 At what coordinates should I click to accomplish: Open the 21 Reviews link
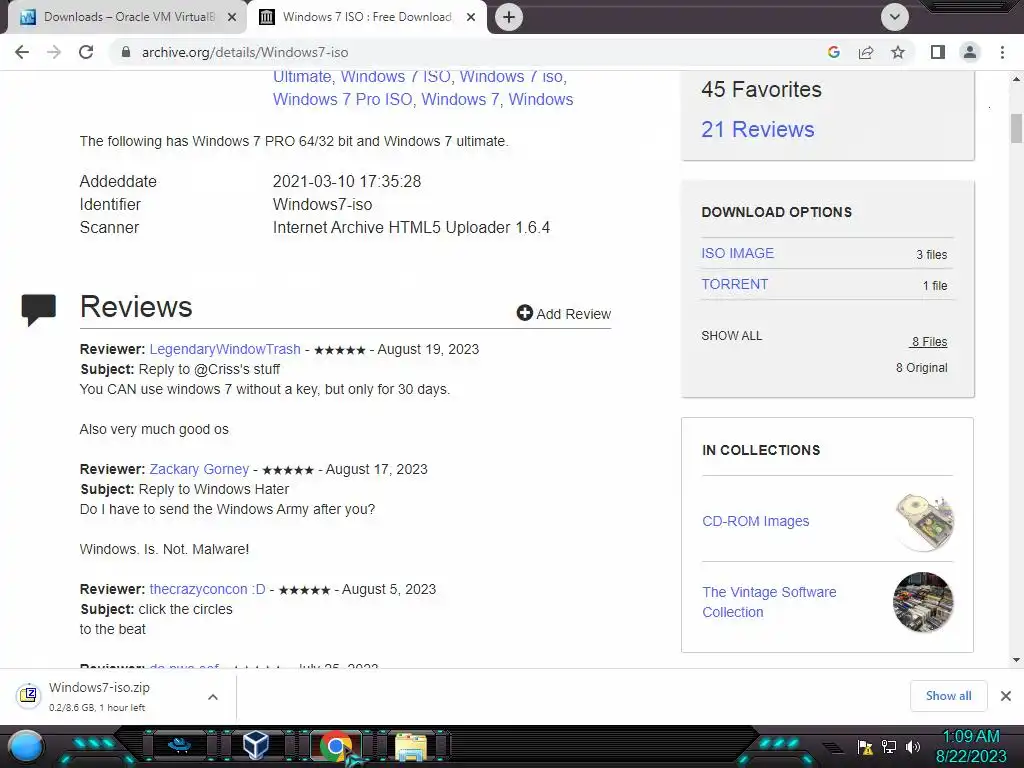pos(758,129)
